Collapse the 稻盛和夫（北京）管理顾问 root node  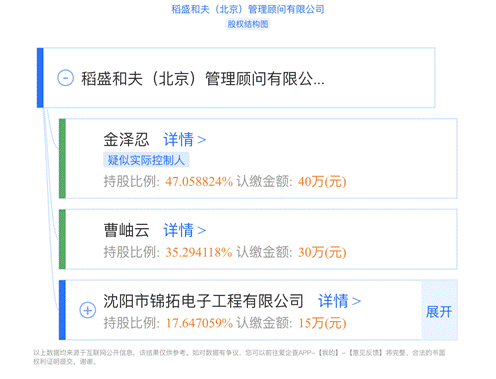65,78
